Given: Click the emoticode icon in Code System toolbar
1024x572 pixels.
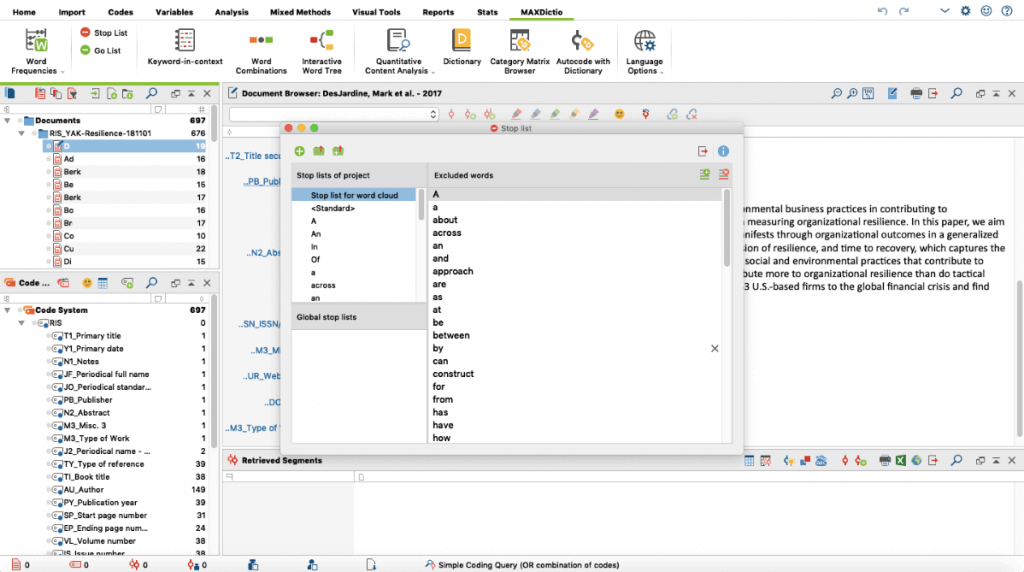Looking at the screenshot, I should 87,283.
